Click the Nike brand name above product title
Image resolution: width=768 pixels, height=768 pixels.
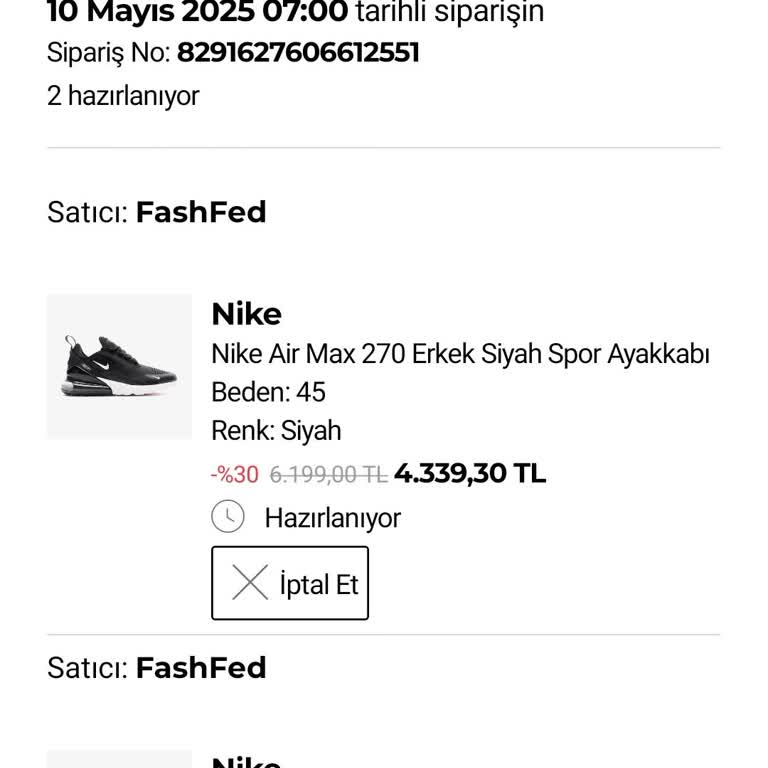246,314
